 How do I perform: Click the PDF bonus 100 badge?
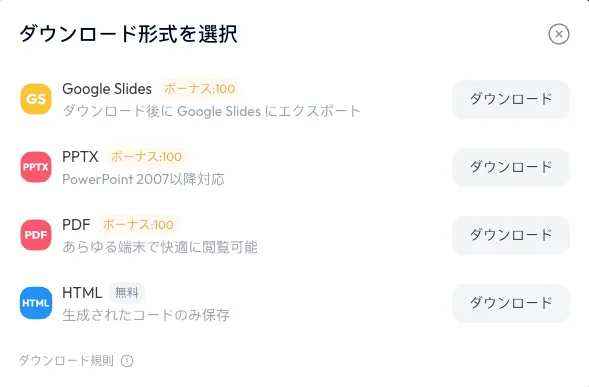tap(138, 225)
